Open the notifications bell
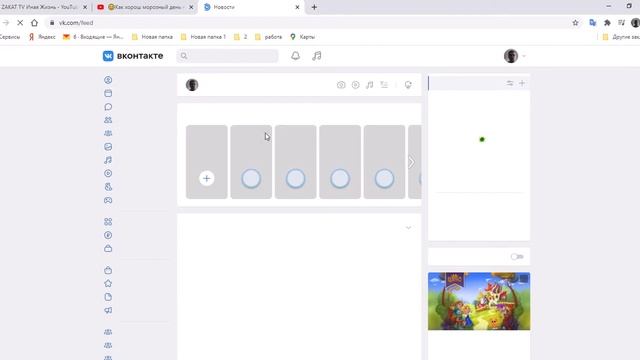 pos(296,56)
